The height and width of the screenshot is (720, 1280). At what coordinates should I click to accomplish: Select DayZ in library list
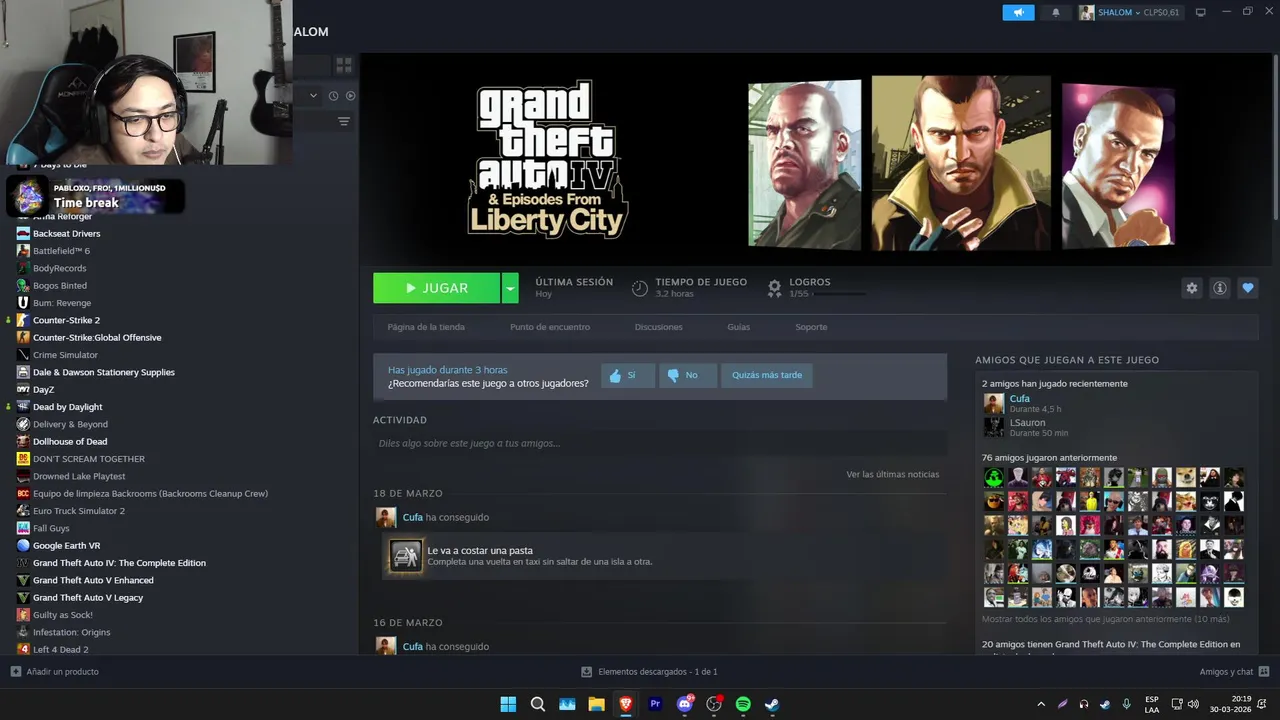click(x=43, y=389)
